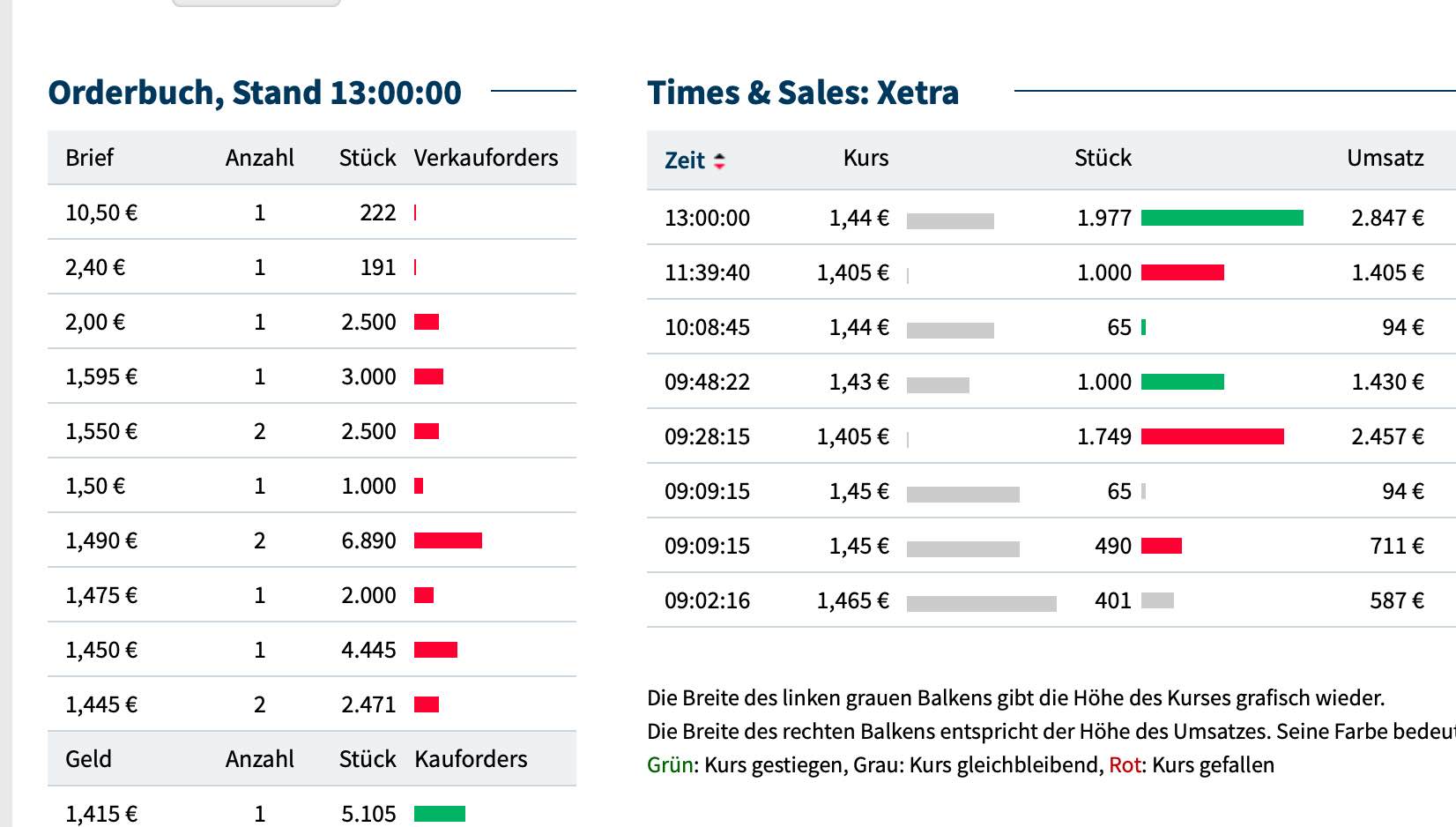The width and height of the screenshot is (1456, 827).
Task: Switch to the Brief section of the Orderbuch
Action: [88, 158]
